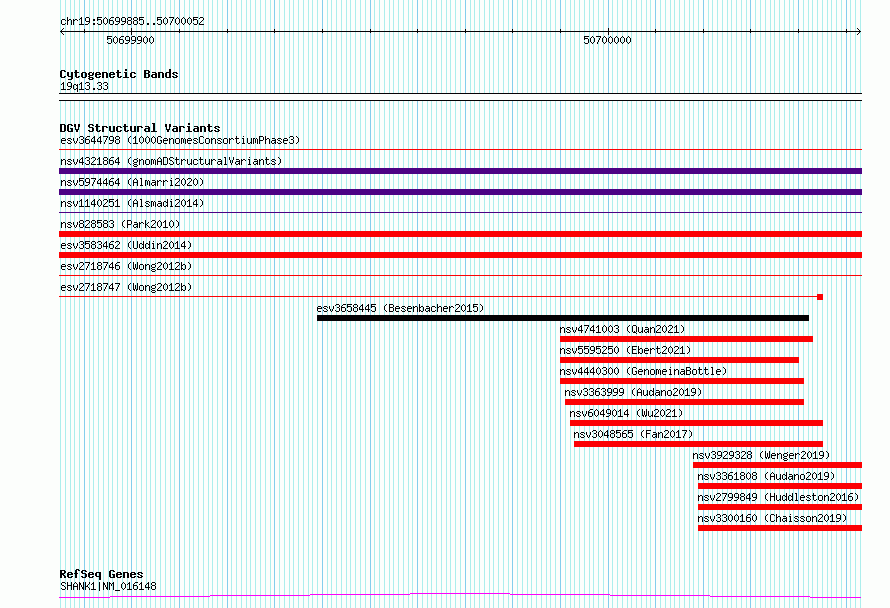Image resolution: width=890 pixels, height=608 pixels.
Task: Open nsv2799849 (Huddleston2016) variant label
Action: 778,497
